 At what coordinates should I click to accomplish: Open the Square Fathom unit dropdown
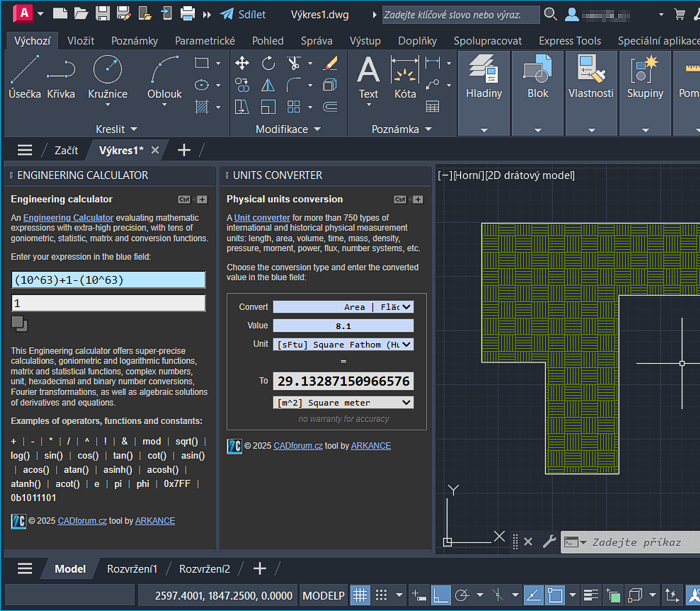[x=343, y=345]
